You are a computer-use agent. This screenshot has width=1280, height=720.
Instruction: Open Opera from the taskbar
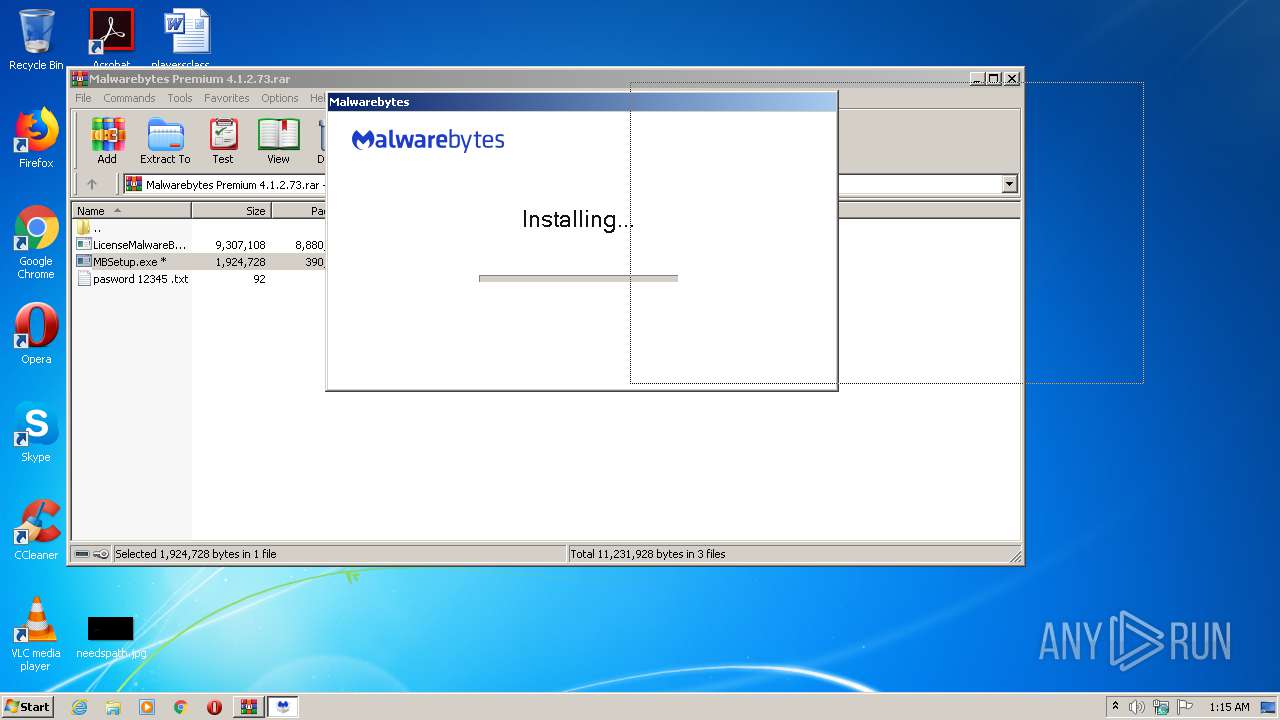click(215, 707)
